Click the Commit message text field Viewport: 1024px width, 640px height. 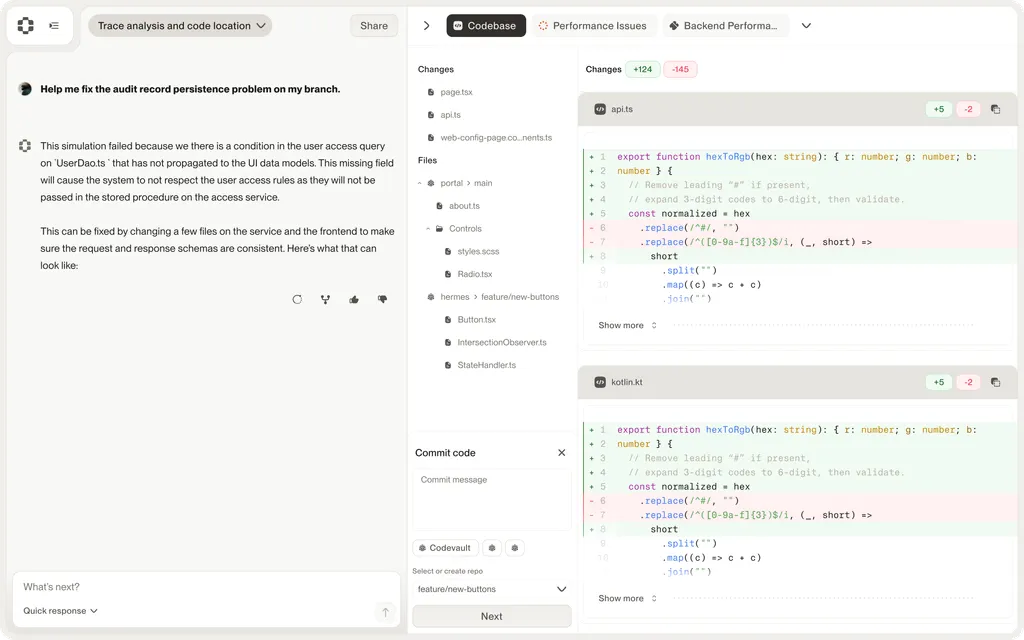point(492,500)
